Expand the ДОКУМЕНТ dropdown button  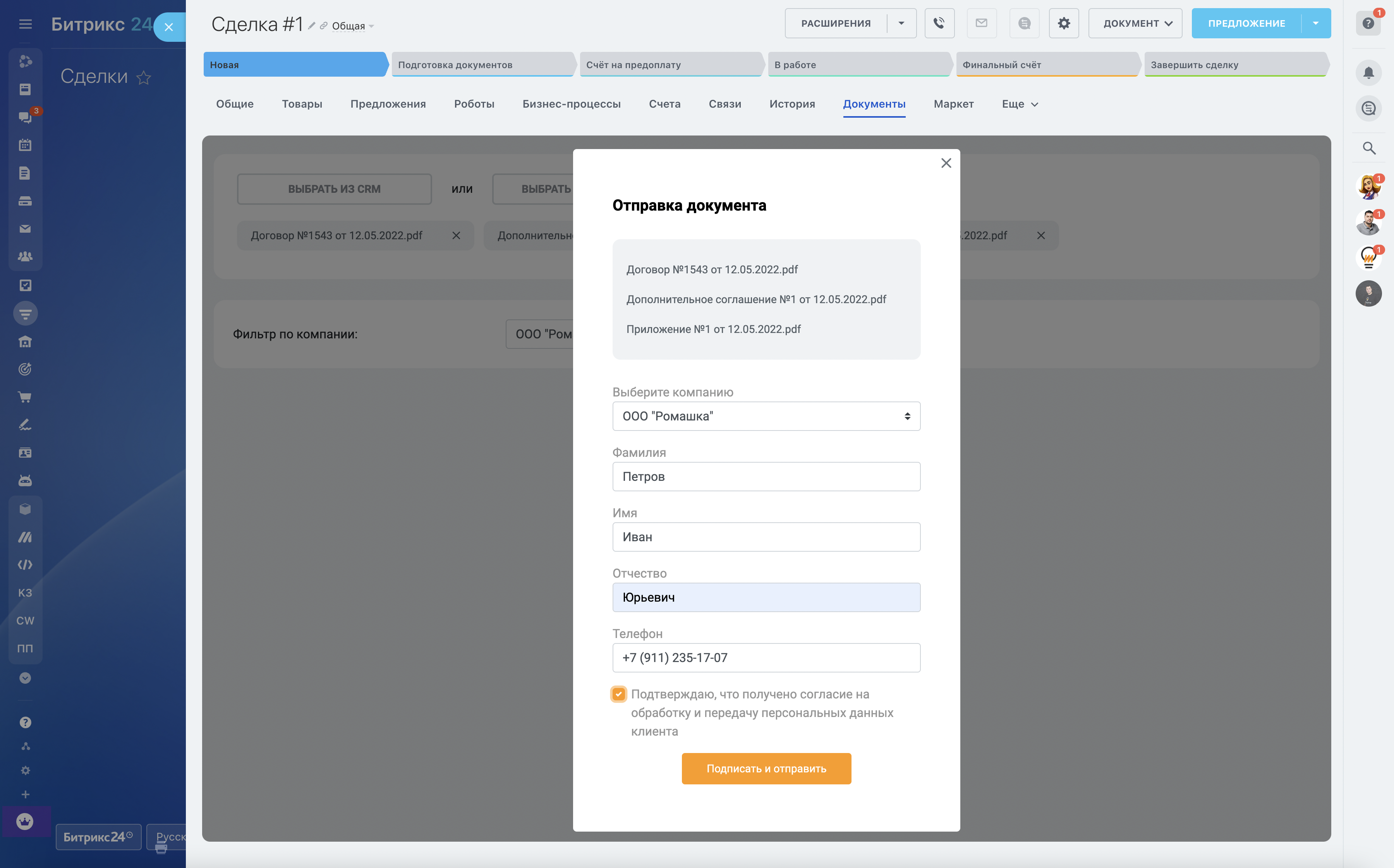1135,24
